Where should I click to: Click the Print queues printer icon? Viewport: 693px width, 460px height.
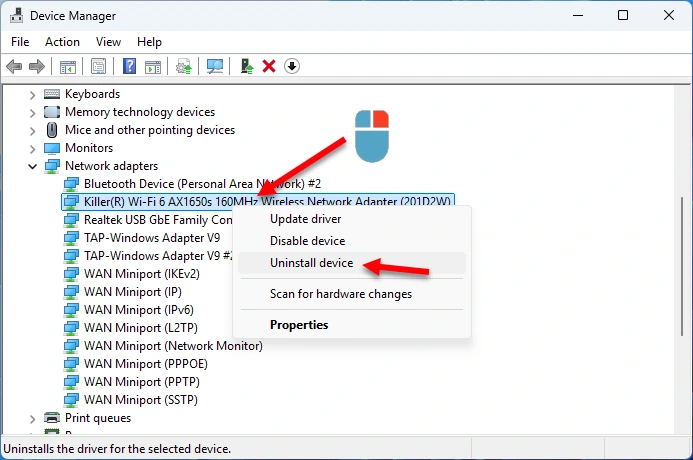[x=52, y=418]
